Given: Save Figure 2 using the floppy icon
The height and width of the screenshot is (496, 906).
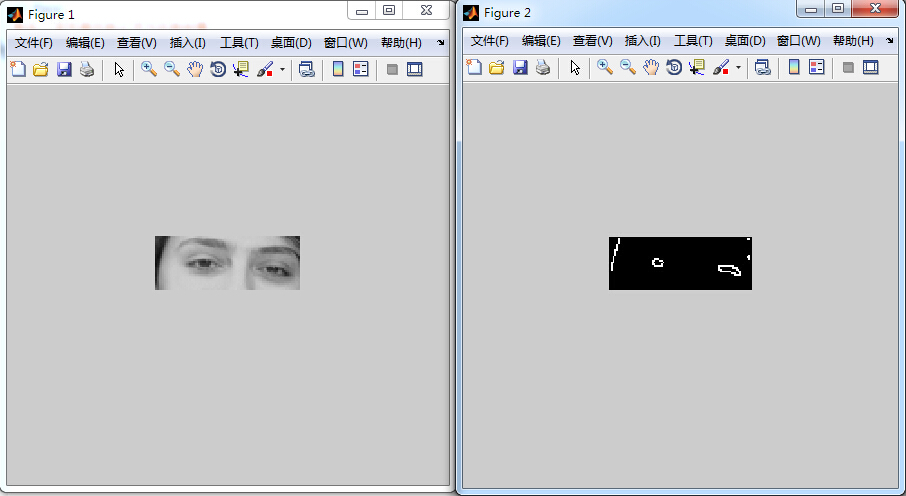Looking at the screenshot, I should pyautogui.click(x=520, y=67).
